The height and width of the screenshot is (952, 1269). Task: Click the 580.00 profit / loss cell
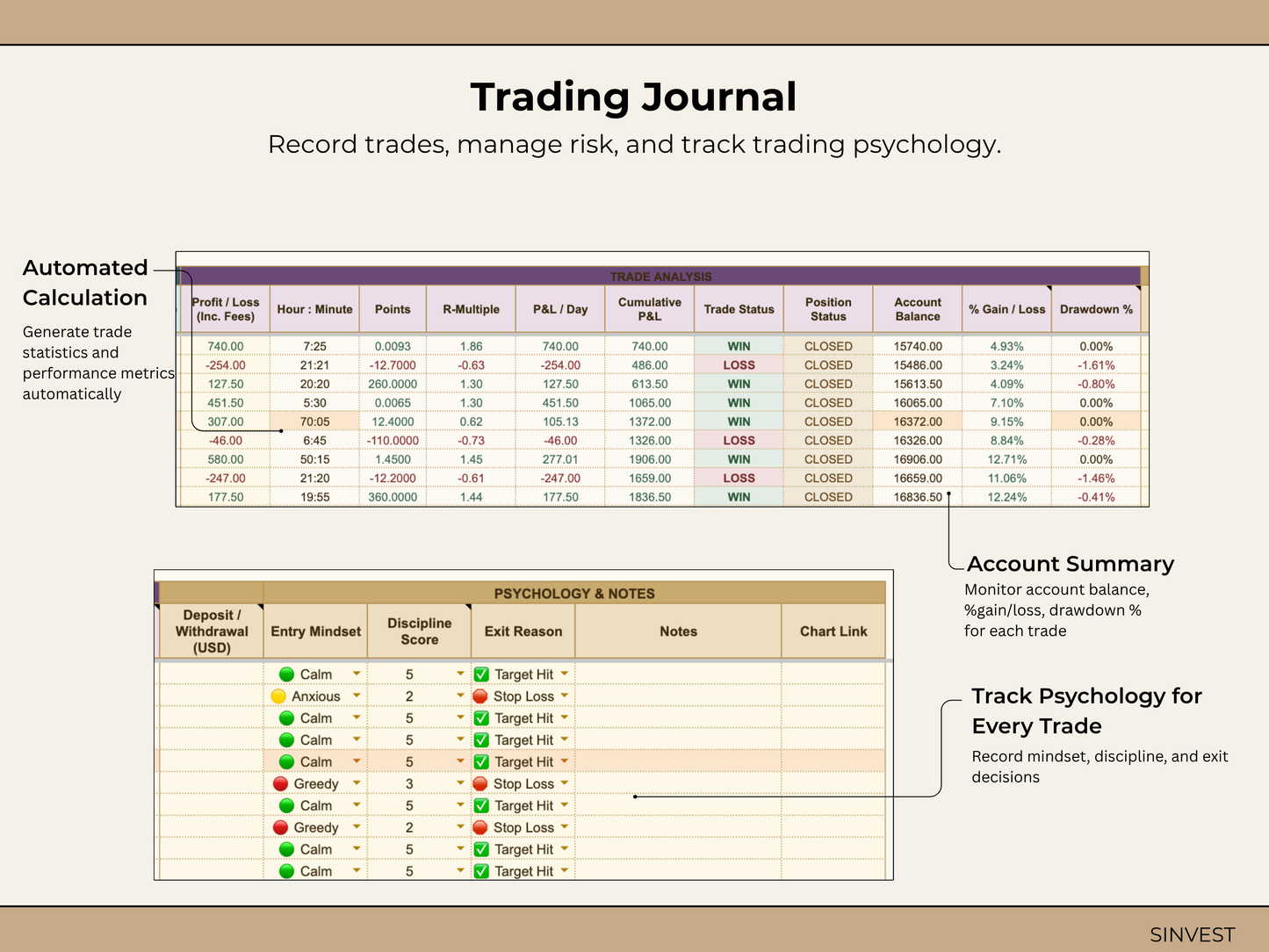[225, 459]
